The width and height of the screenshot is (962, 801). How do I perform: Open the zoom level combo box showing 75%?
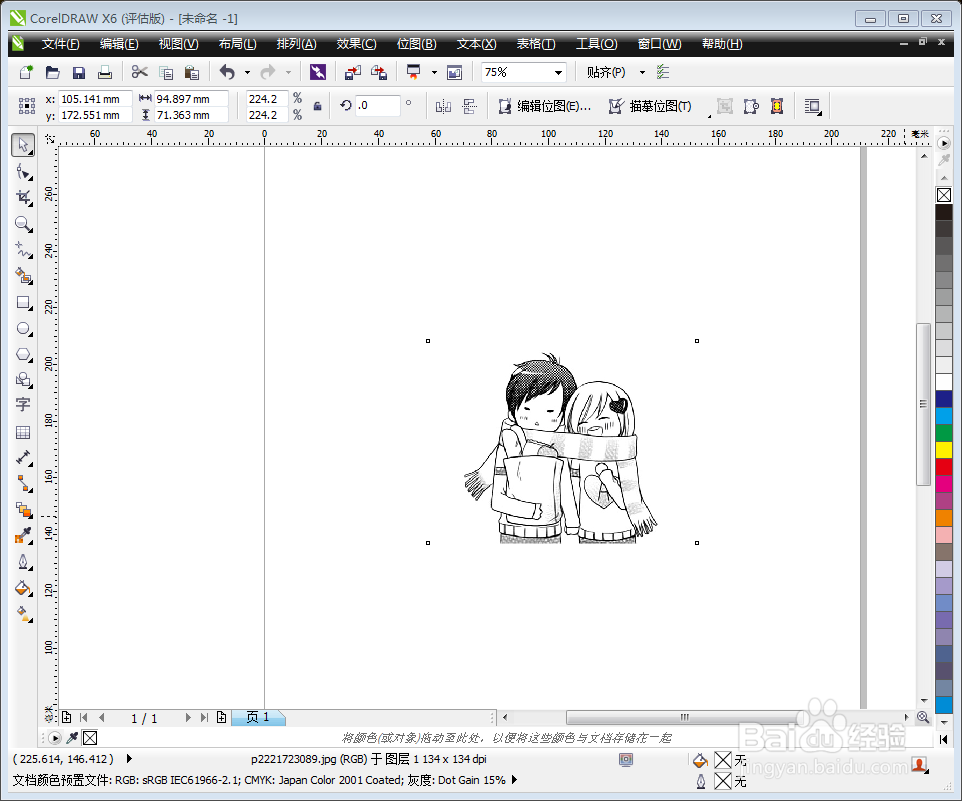tap(558, 71)
